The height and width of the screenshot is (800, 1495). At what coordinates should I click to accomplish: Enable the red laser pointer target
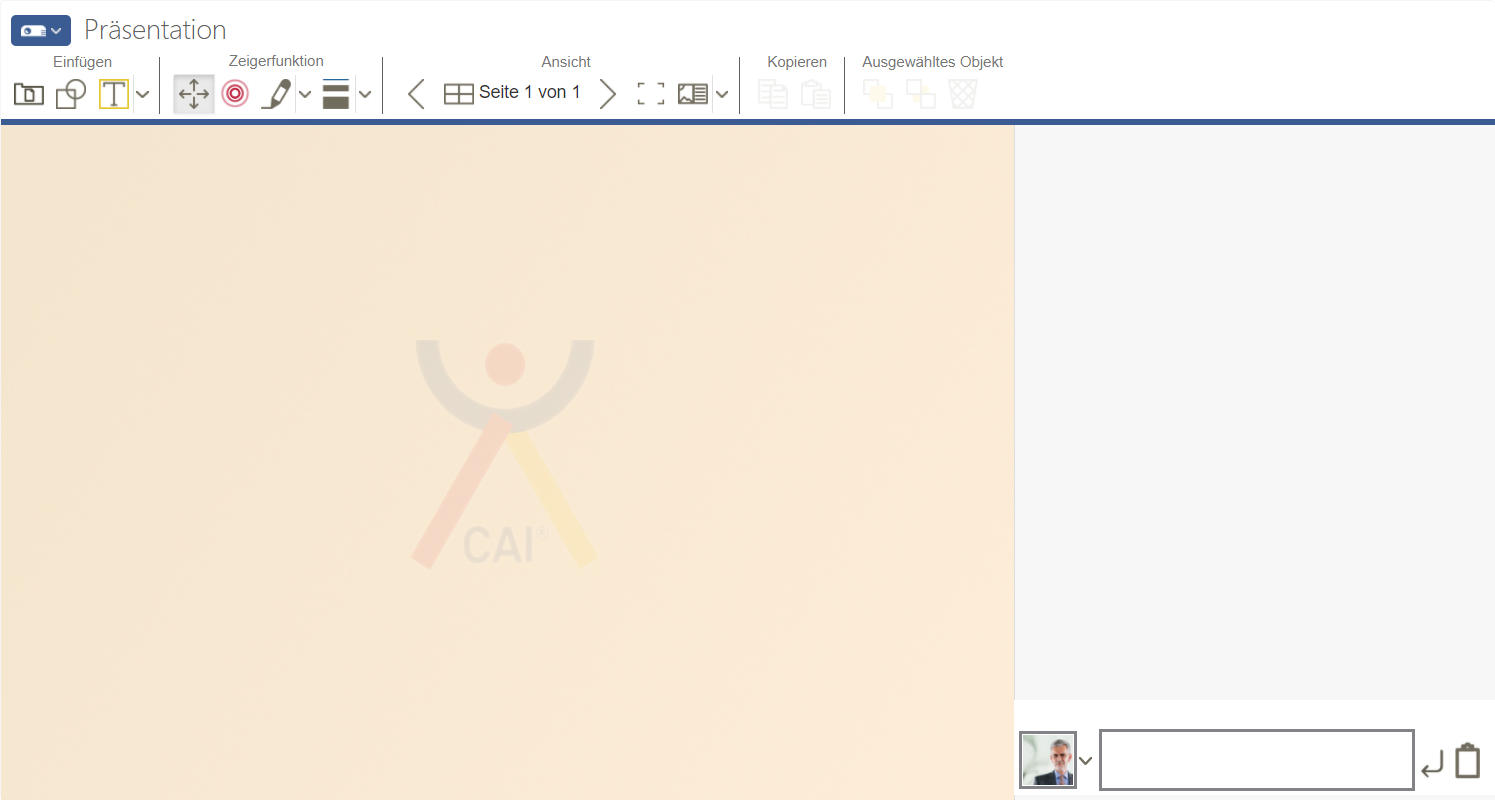click(235, 94)
